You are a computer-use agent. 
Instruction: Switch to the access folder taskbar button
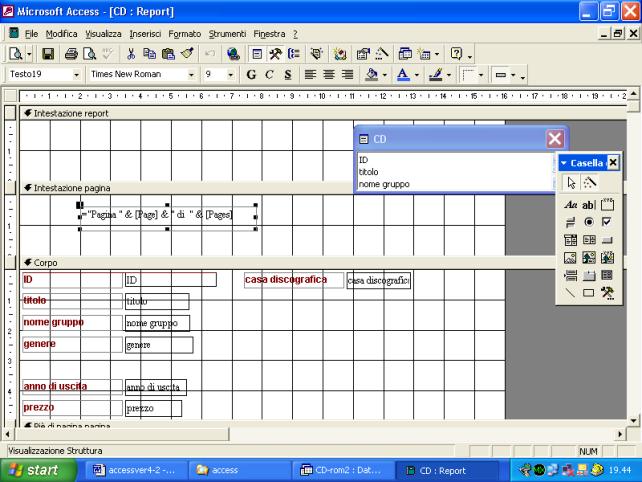(240, 470)
